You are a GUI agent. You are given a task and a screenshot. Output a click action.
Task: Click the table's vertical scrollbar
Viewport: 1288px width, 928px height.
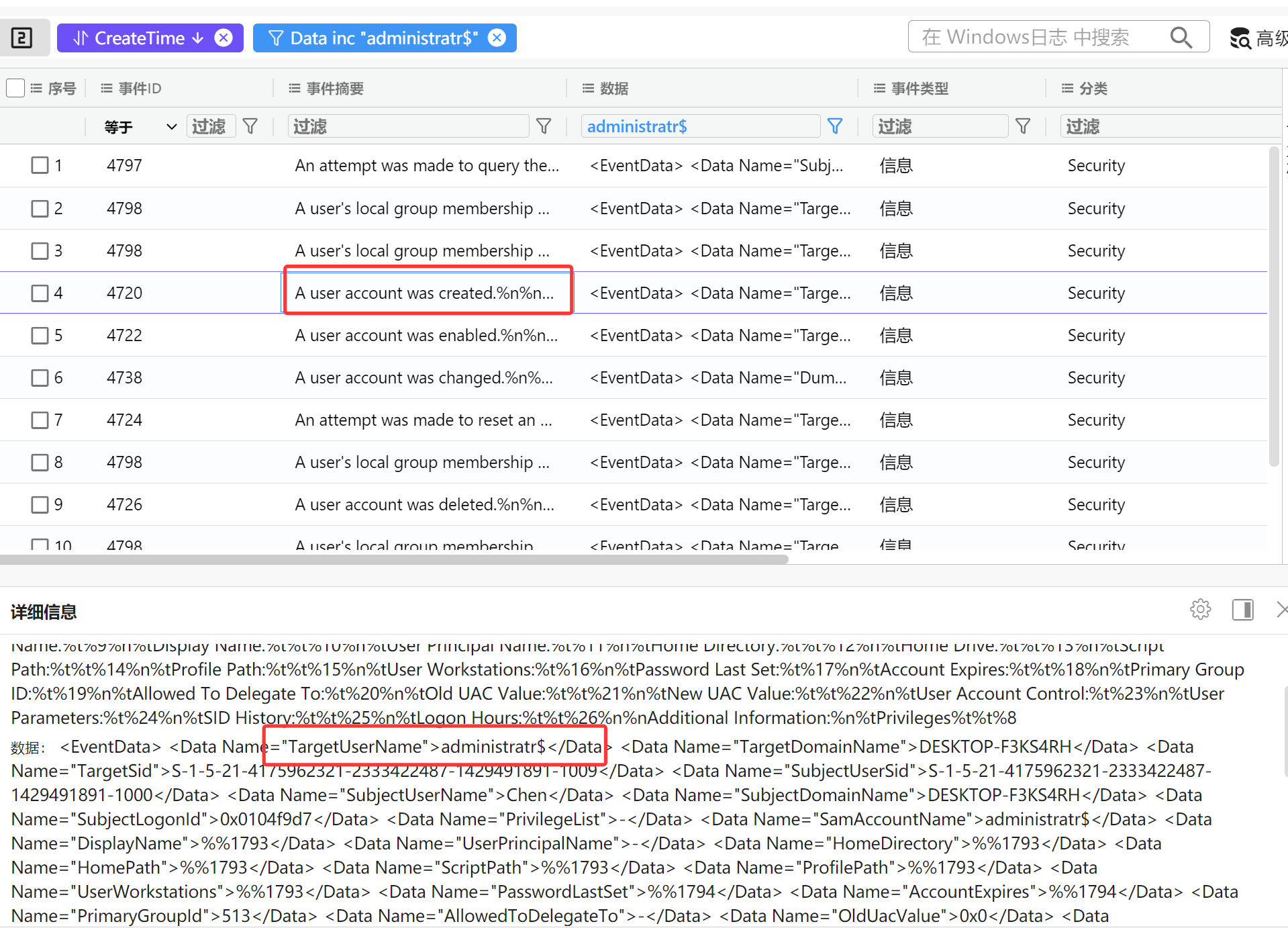point(1274,306)
